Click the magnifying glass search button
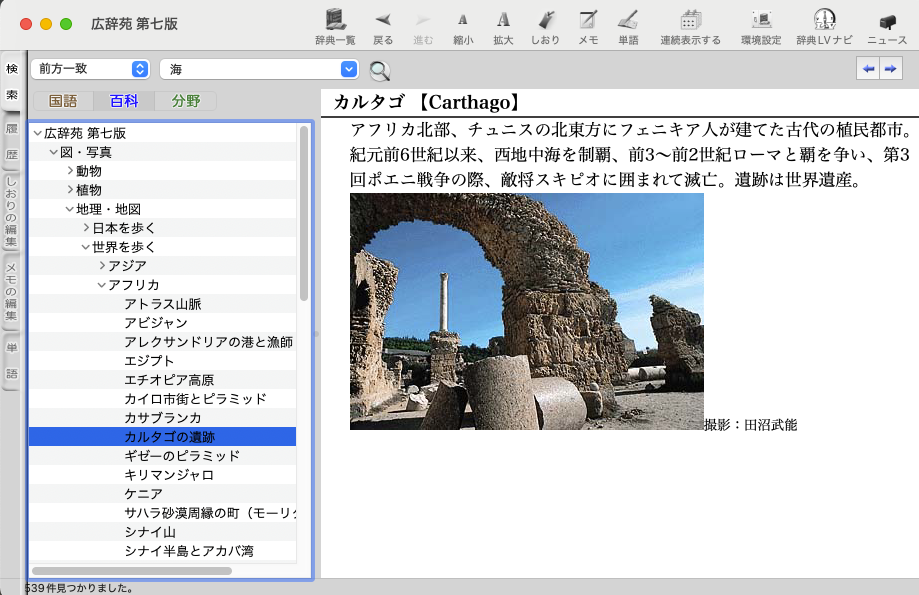Viewport: 919px width, 595px height. (x=379, y=70)
